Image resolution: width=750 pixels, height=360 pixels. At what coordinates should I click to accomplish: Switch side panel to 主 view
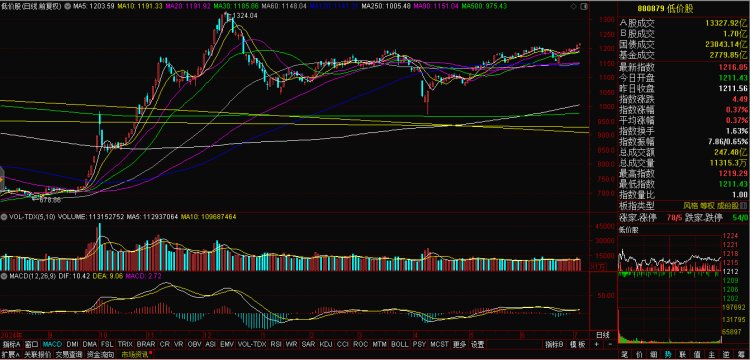712,355
